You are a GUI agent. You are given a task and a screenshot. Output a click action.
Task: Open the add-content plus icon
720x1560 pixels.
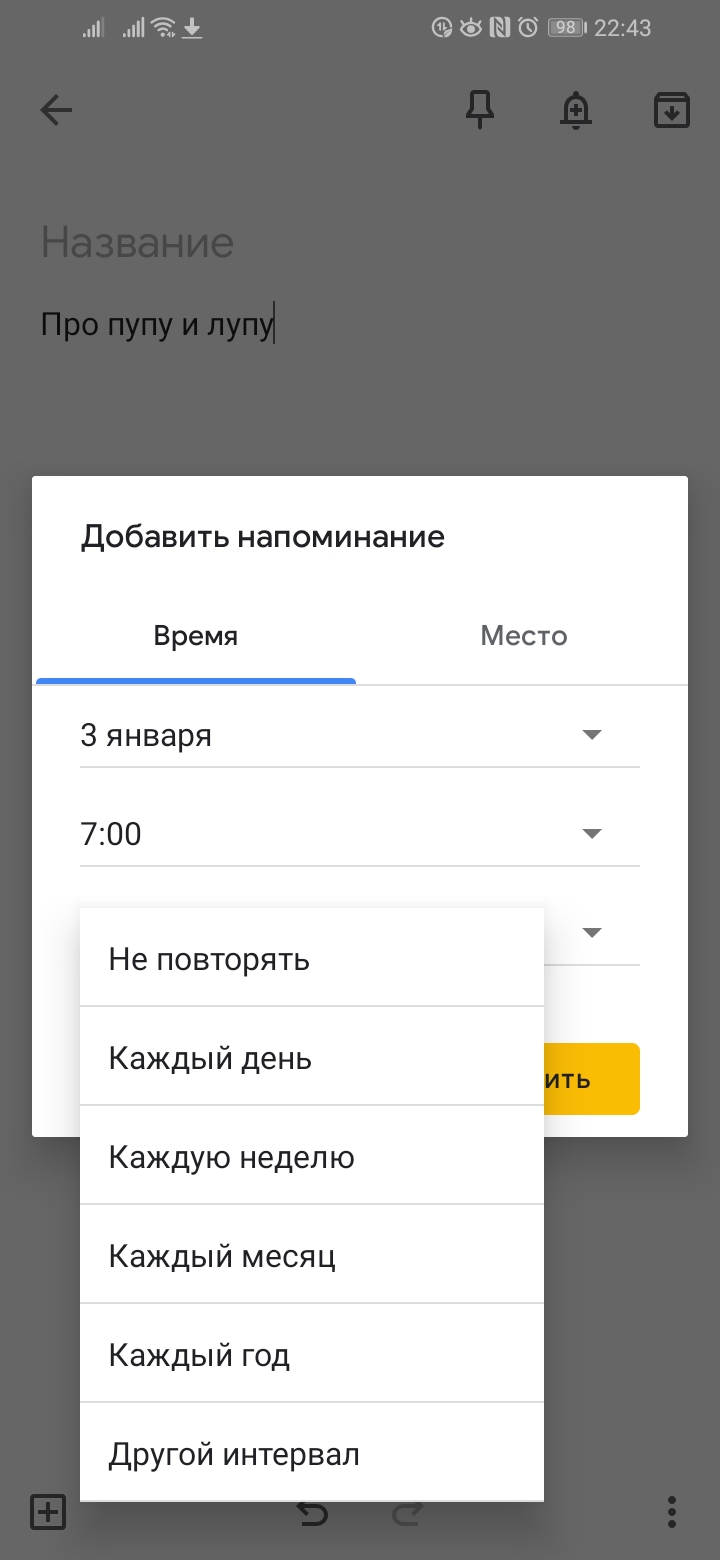48,1511
